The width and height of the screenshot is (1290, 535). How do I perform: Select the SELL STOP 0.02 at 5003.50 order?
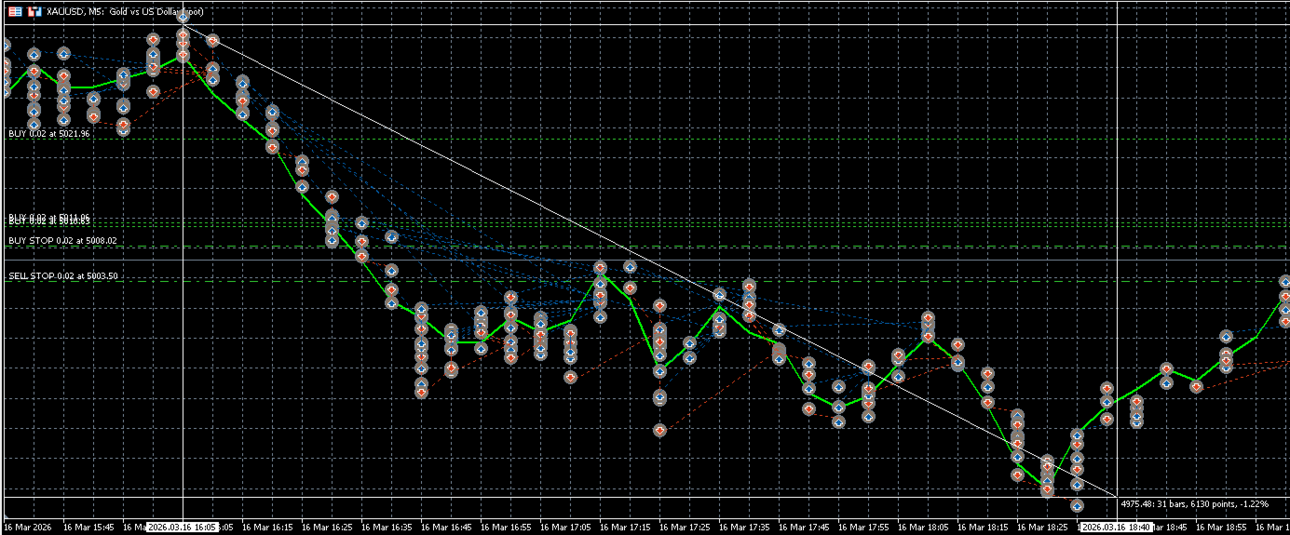point(64,276)
